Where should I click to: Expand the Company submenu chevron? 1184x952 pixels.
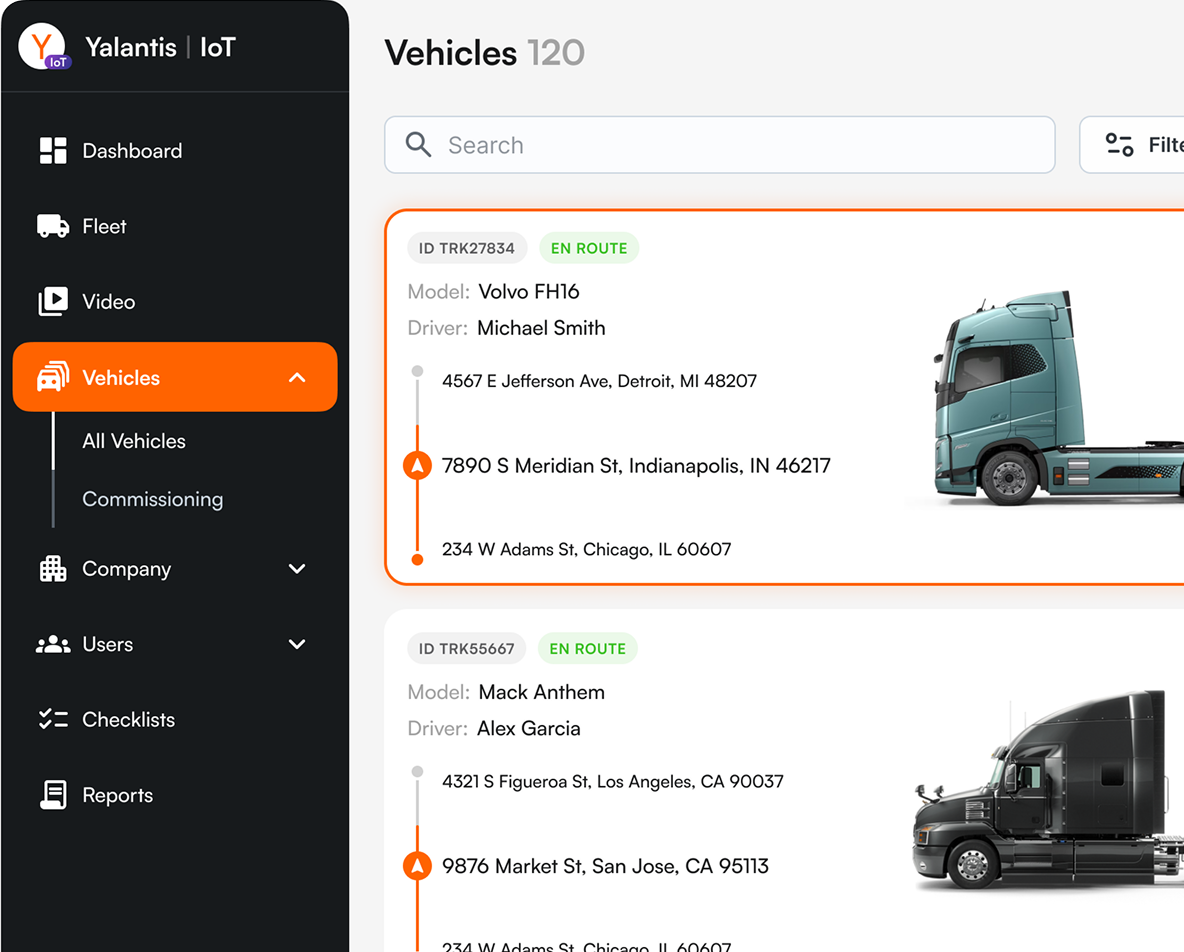[x=297, y=569]
